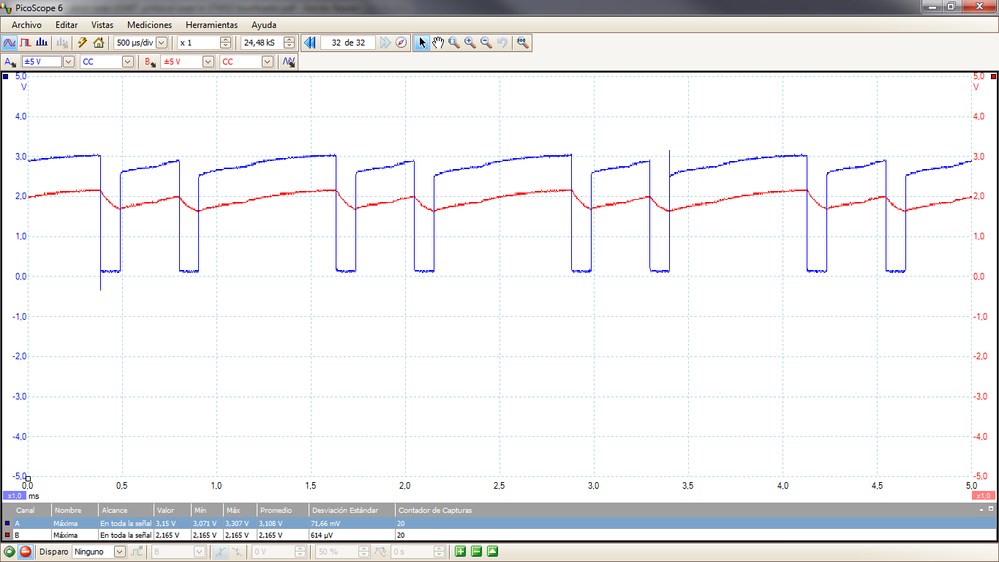Viewport: 999px width, 562px height.
Task: Switch to Scope mode icon
Action: [x=10, y=43]
